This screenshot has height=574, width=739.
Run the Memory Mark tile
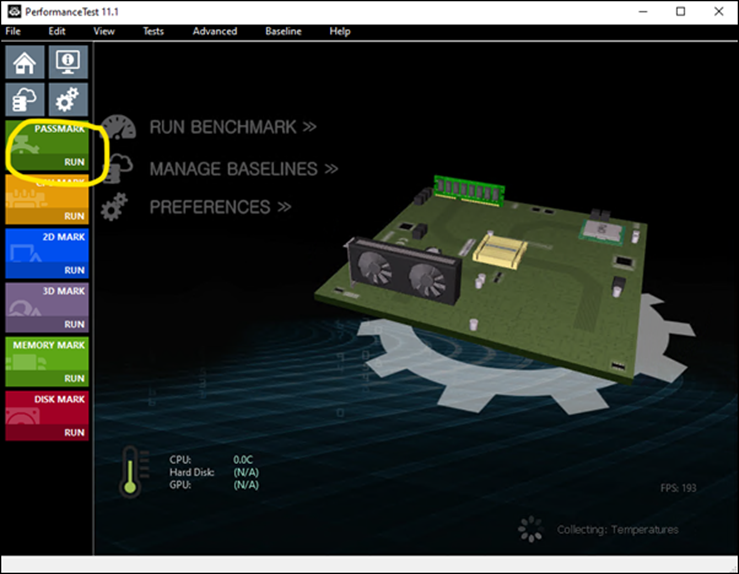click(x=47, y=362)
